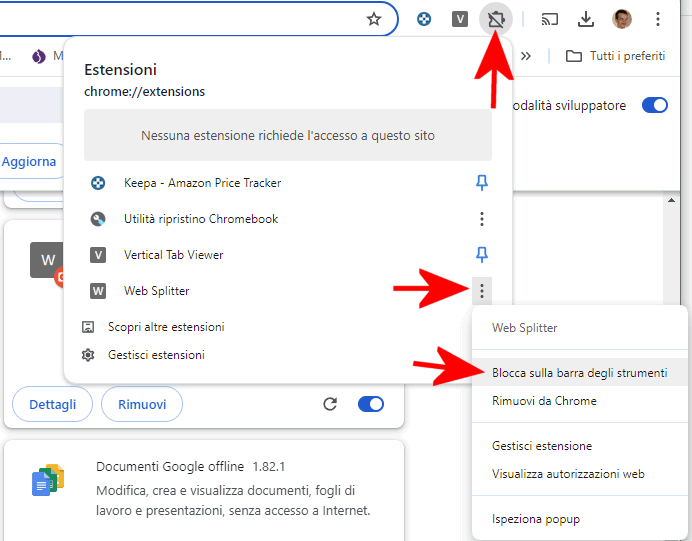
Task: Click the page scrollbar up arrow
Action: tap(671, 200)
